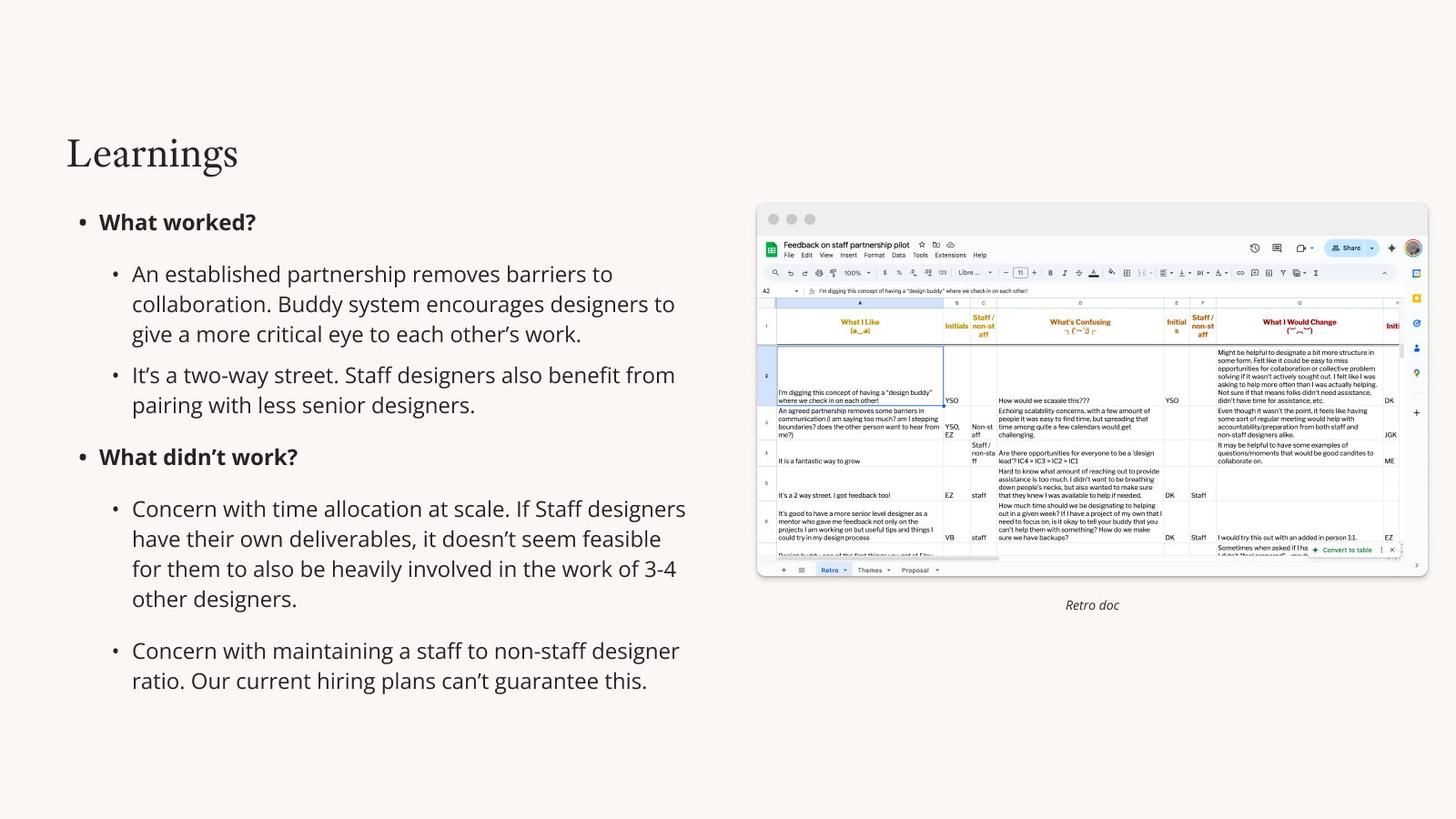Click the fill color paint bucket
The image size is (1456, 819).
click(1111, 273)
